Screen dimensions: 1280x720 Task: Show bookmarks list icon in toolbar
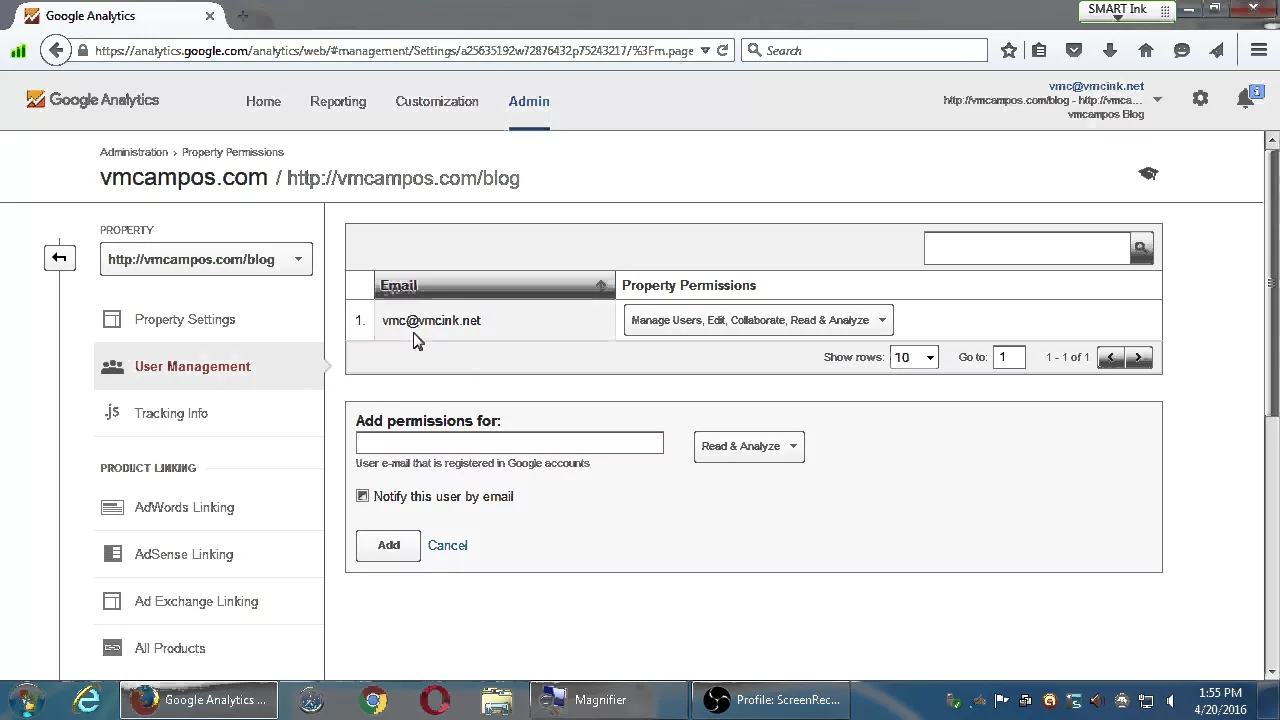click(1039, 50)
